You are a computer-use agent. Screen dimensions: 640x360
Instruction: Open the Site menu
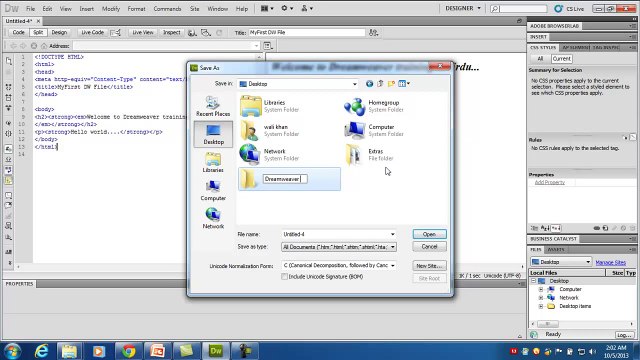pos(195,9)
